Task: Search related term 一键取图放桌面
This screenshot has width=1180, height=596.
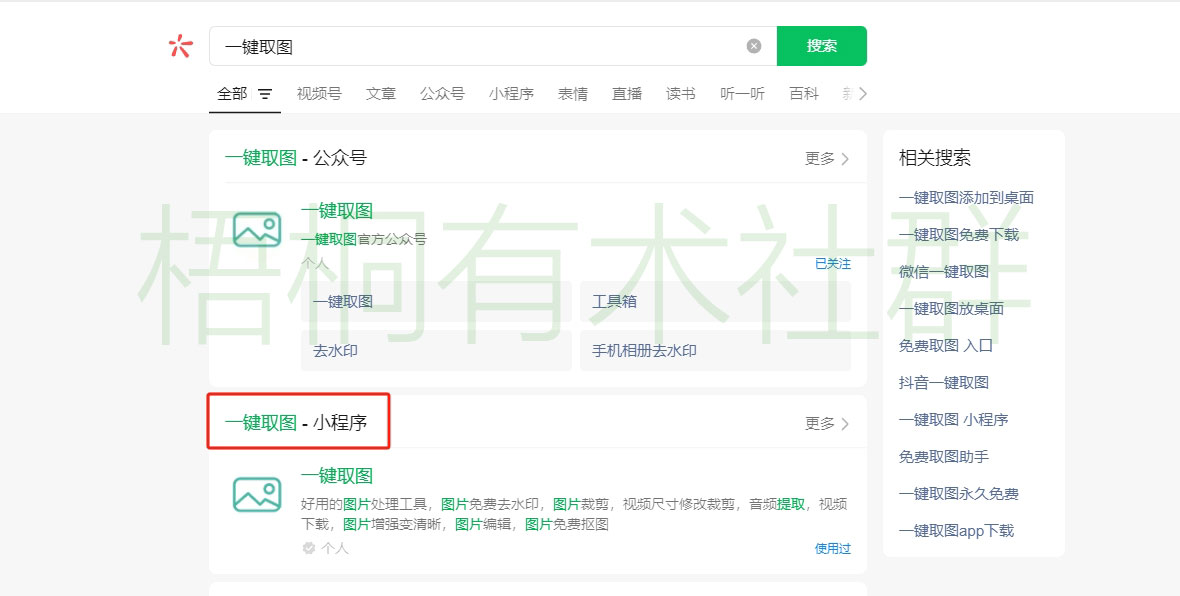Action: point(951,309)
